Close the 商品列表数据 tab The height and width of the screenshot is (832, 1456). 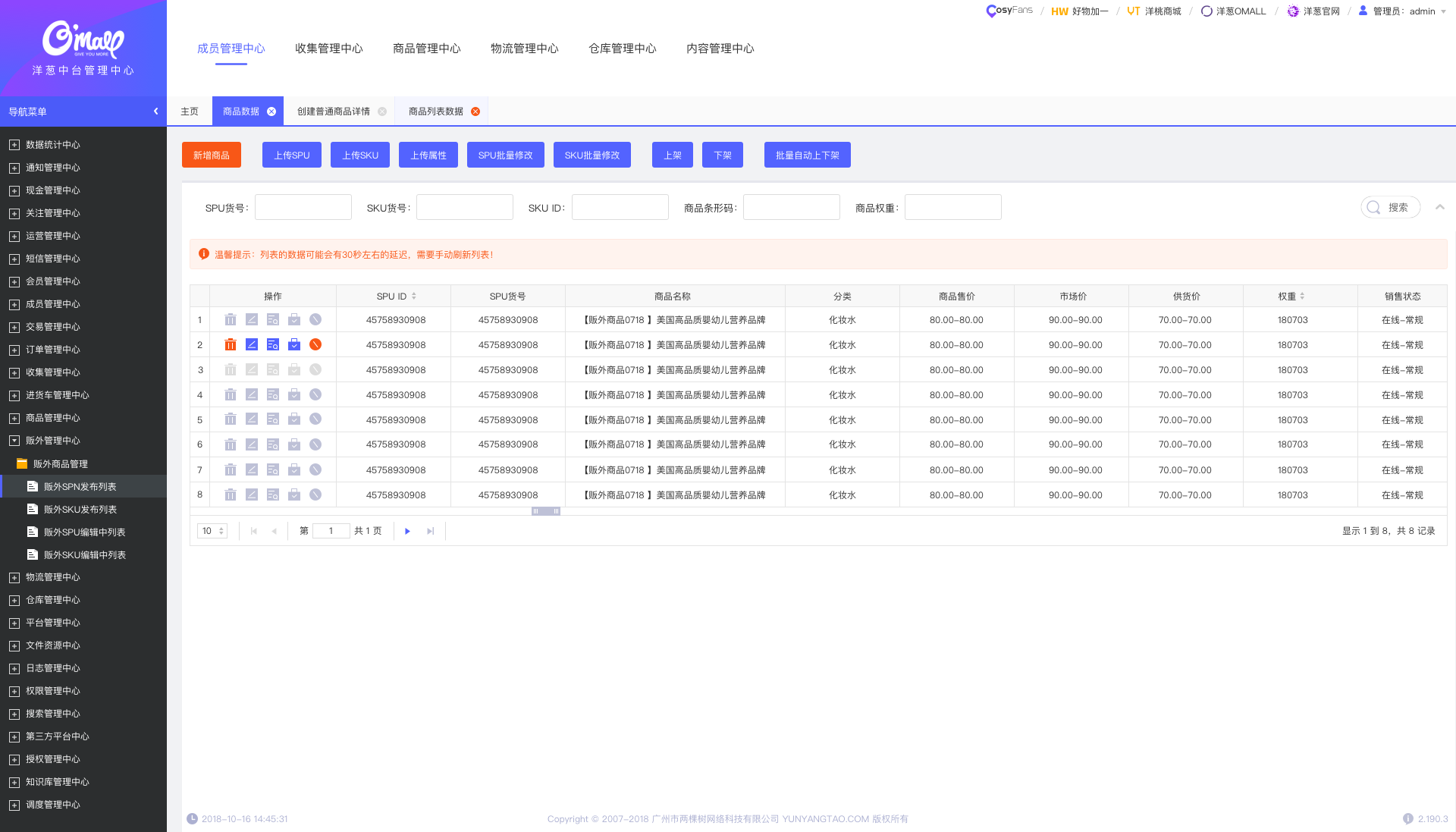coord(475,111)
